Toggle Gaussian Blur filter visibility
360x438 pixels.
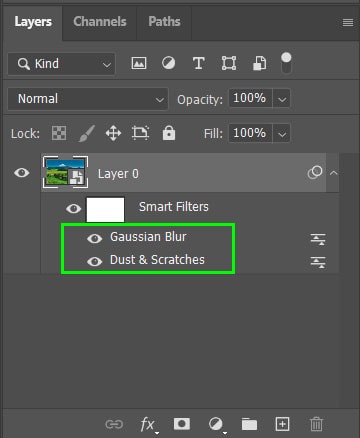tap(94, 238)
